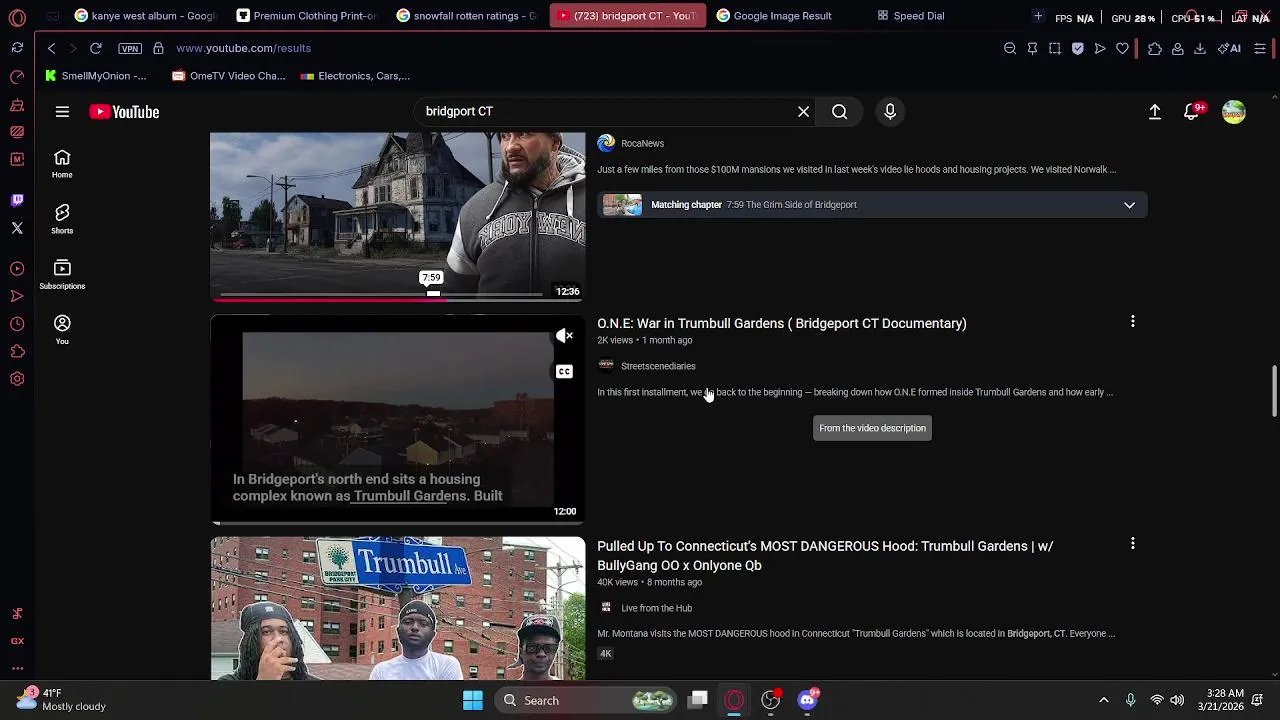The image size is (1280, 720).
Task: Click the Live from the Hub avatar
Action: tap(606, 608)
